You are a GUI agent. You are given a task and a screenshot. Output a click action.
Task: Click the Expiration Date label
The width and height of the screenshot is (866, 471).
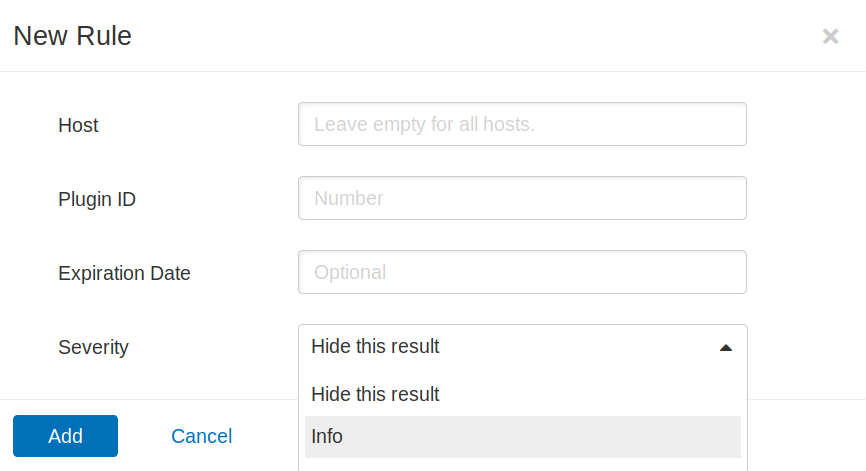point(124,273)
